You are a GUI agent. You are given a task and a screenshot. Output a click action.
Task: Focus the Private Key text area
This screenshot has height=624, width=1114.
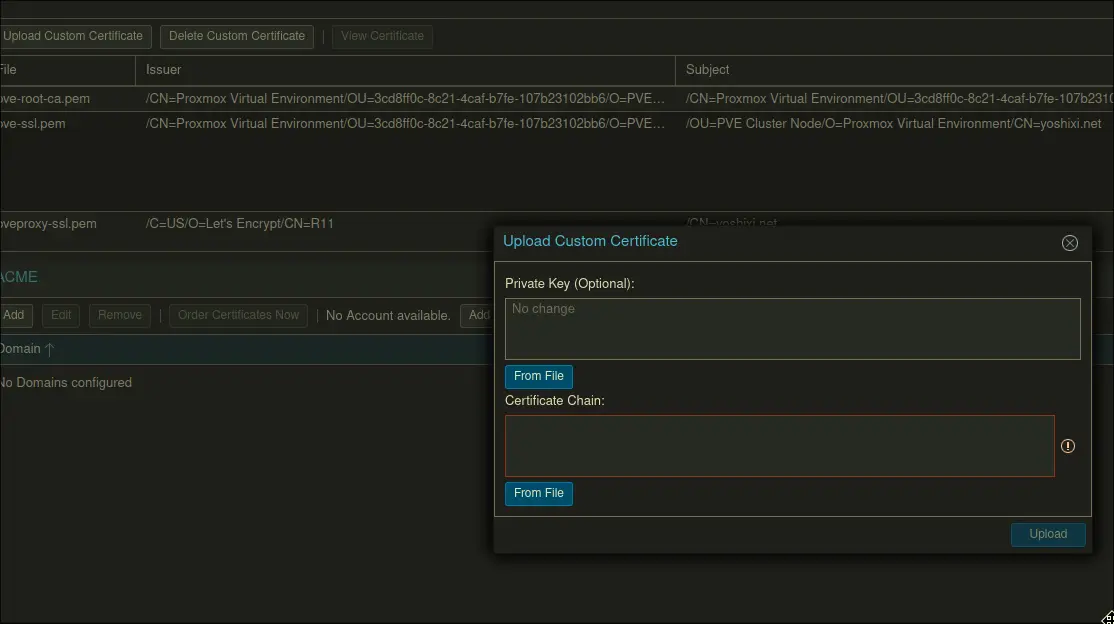792,328
